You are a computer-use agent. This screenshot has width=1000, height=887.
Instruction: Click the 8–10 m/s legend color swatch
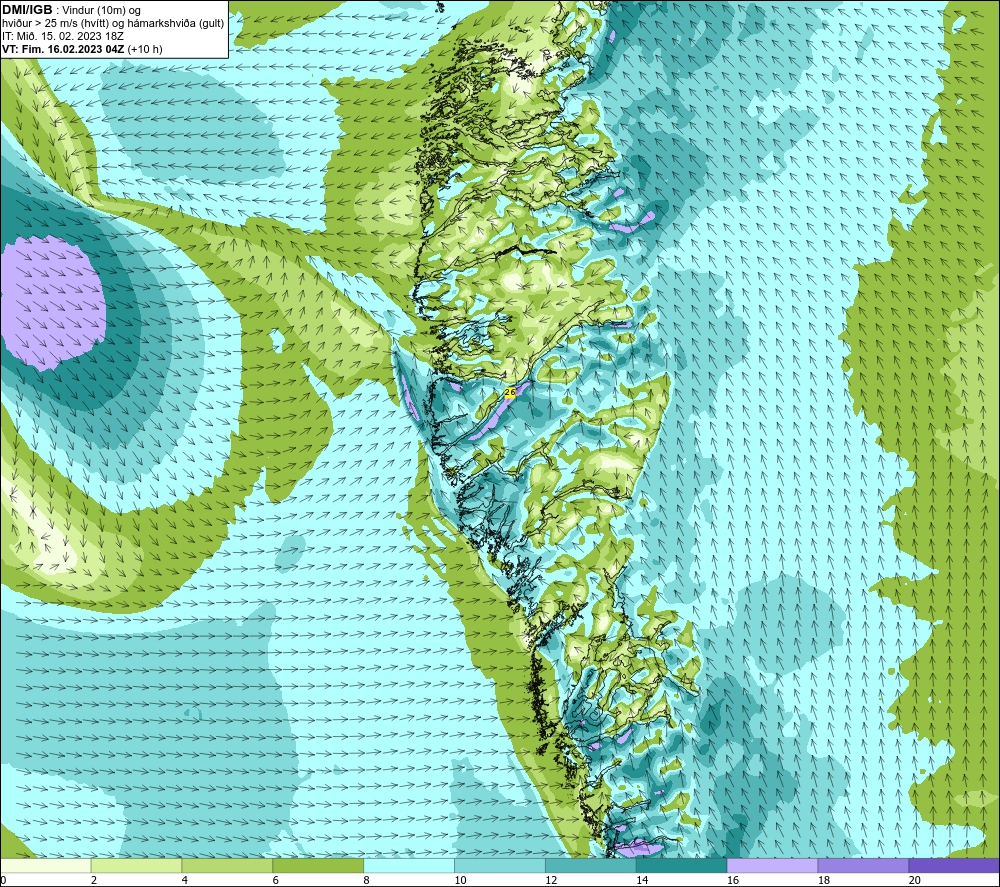pyautogui.click(x=409, y=865)
